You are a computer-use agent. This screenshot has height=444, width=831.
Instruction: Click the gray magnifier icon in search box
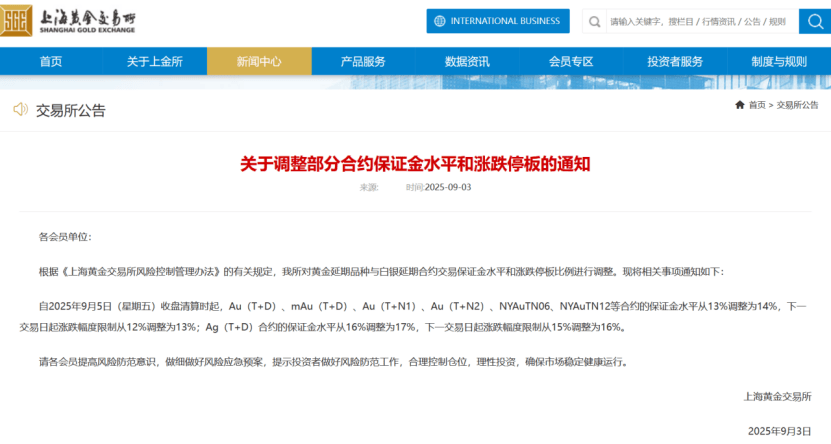click(x=595, y=22)
